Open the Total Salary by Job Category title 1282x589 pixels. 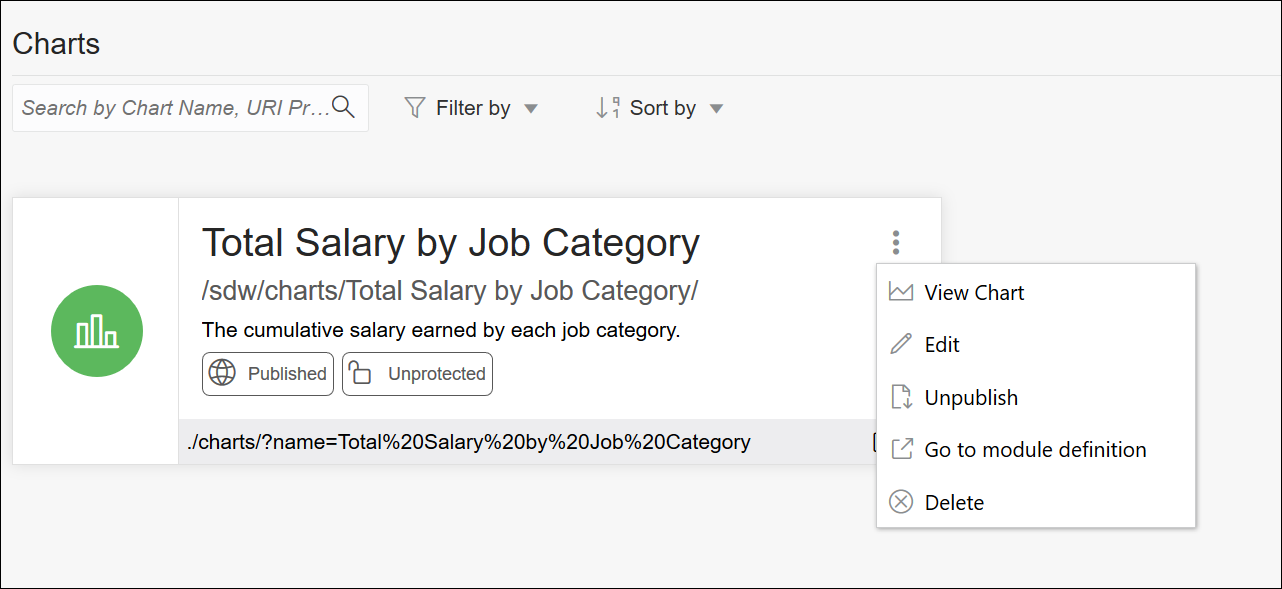(x=450, y=243)
